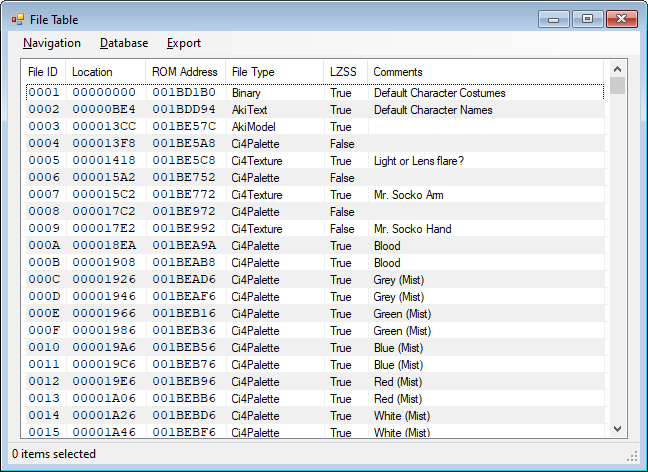Image resolution: width=648 pixels, height=472 pixels.
Task: Open the Database menu
Action: (x=124, y=43)
